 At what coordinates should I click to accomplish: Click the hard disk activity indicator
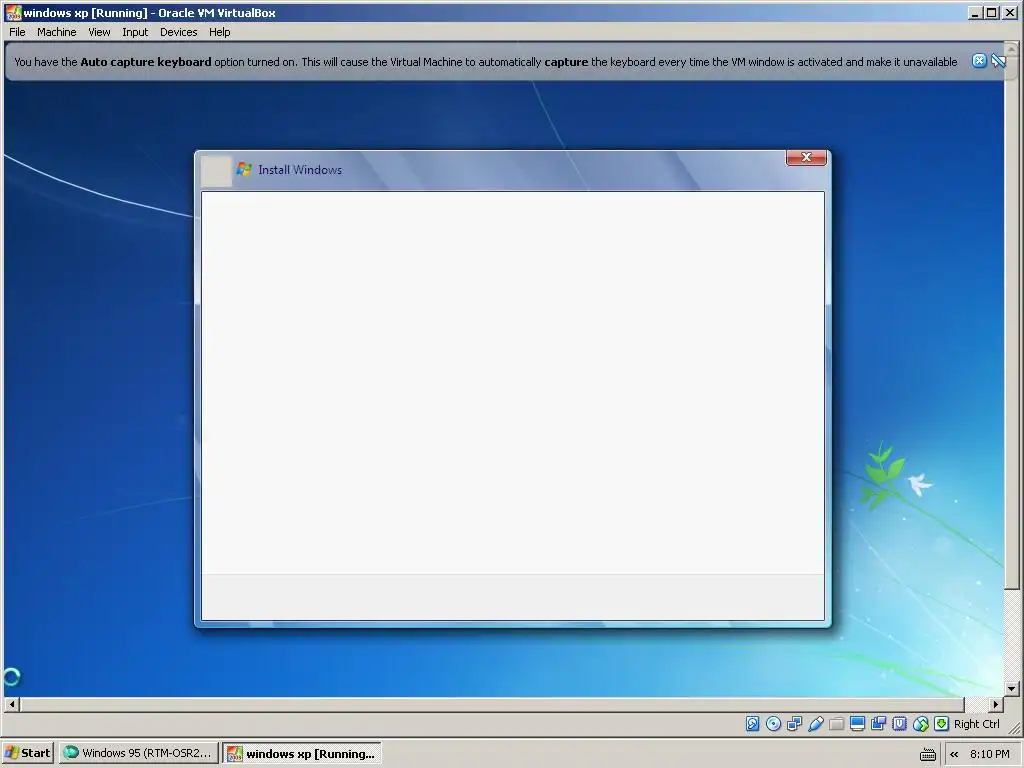coord(752,724)
